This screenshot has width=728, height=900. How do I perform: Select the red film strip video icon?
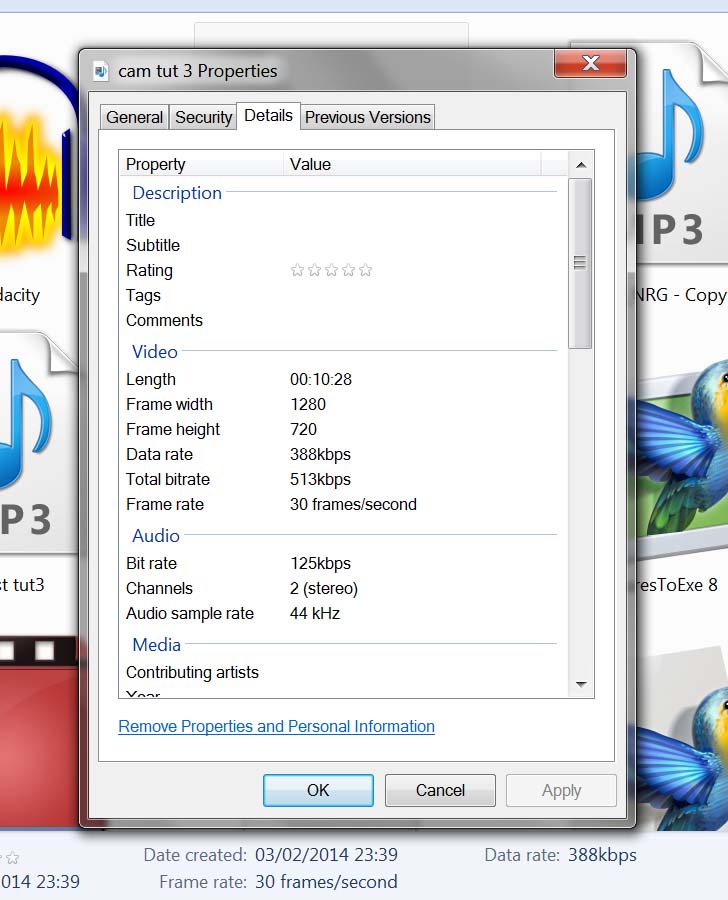pos(39,732)
